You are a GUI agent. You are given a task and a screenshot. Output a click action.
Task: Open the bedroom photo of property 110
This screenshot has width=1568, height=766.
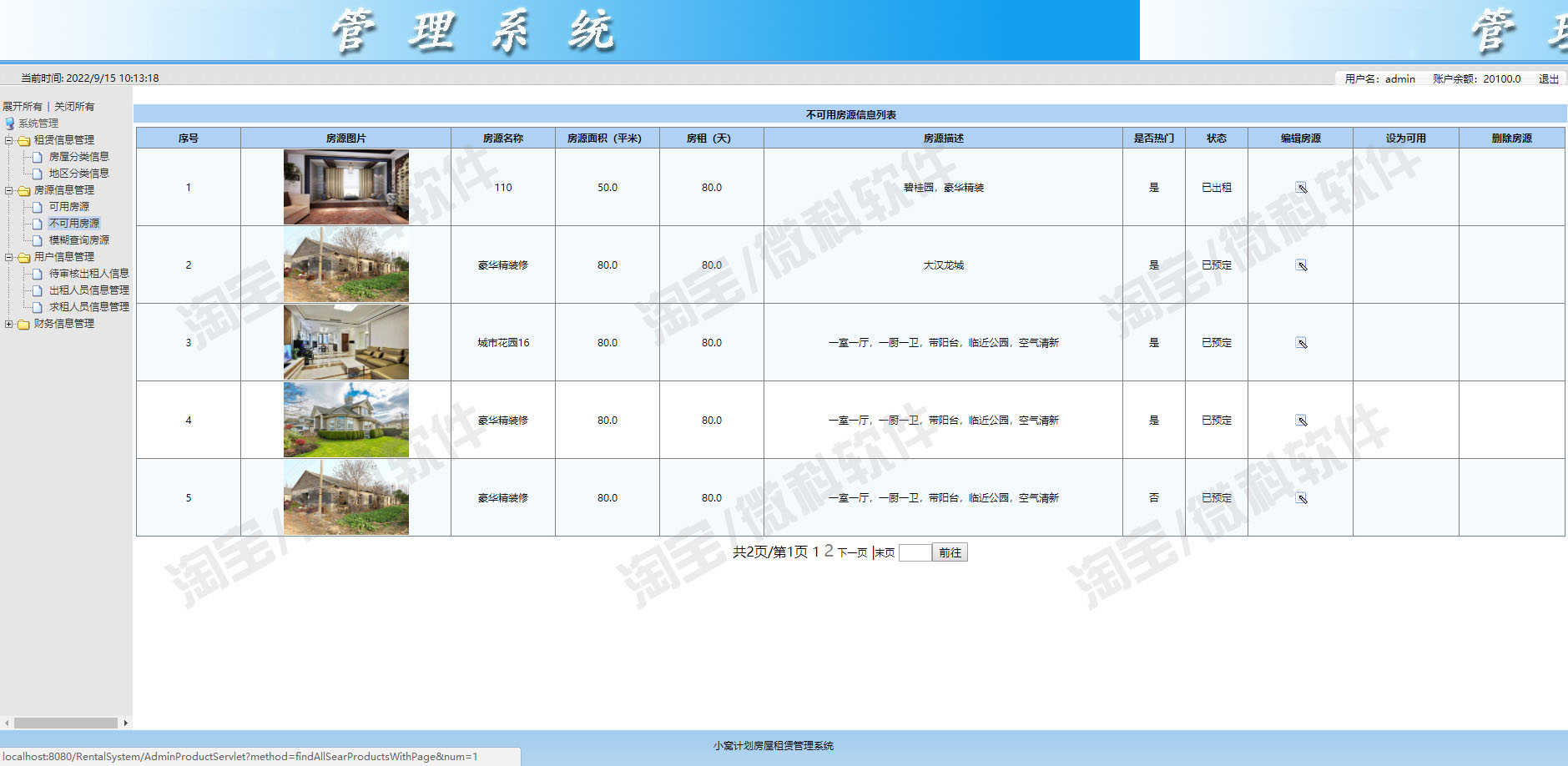[x=346, y=187]
